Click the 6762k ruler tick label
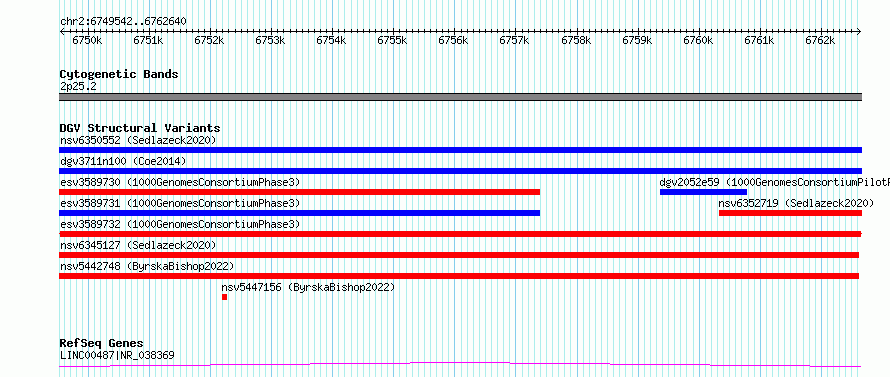Viewport: 890px width, 377px height. (821, 41)
